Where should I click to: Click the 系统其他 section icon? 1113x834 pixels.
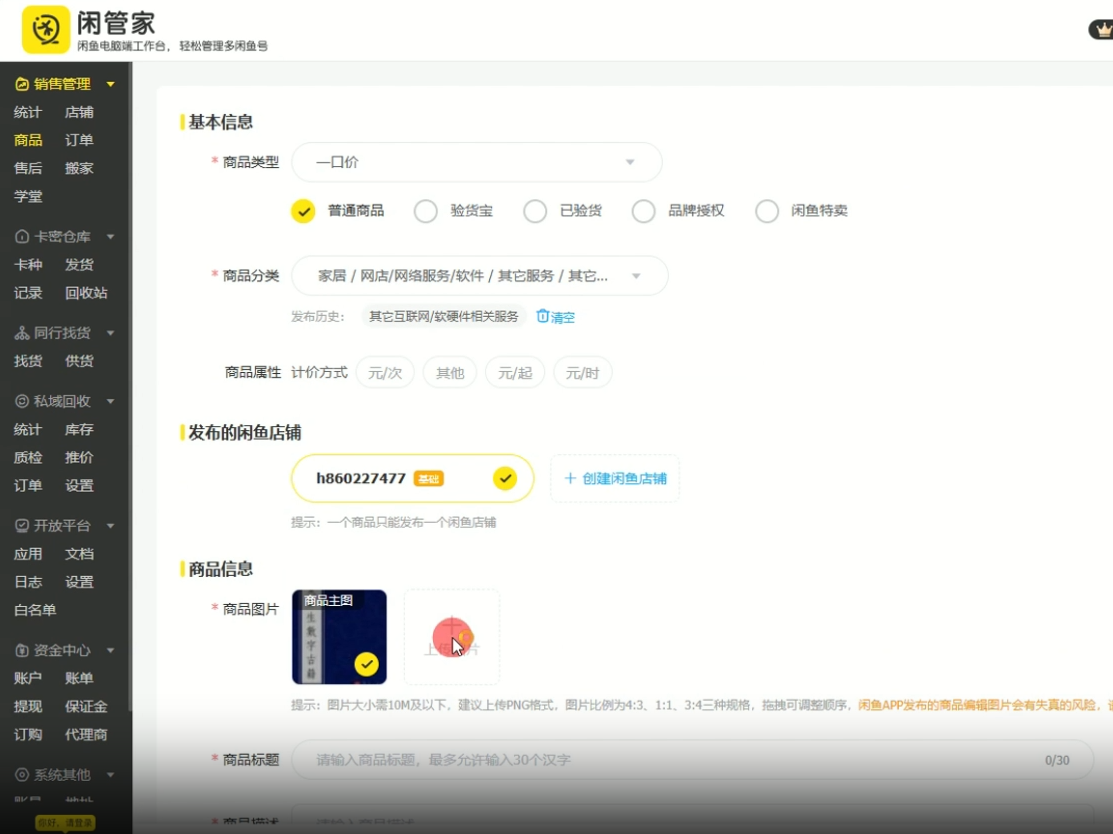(x=22, y=774)
